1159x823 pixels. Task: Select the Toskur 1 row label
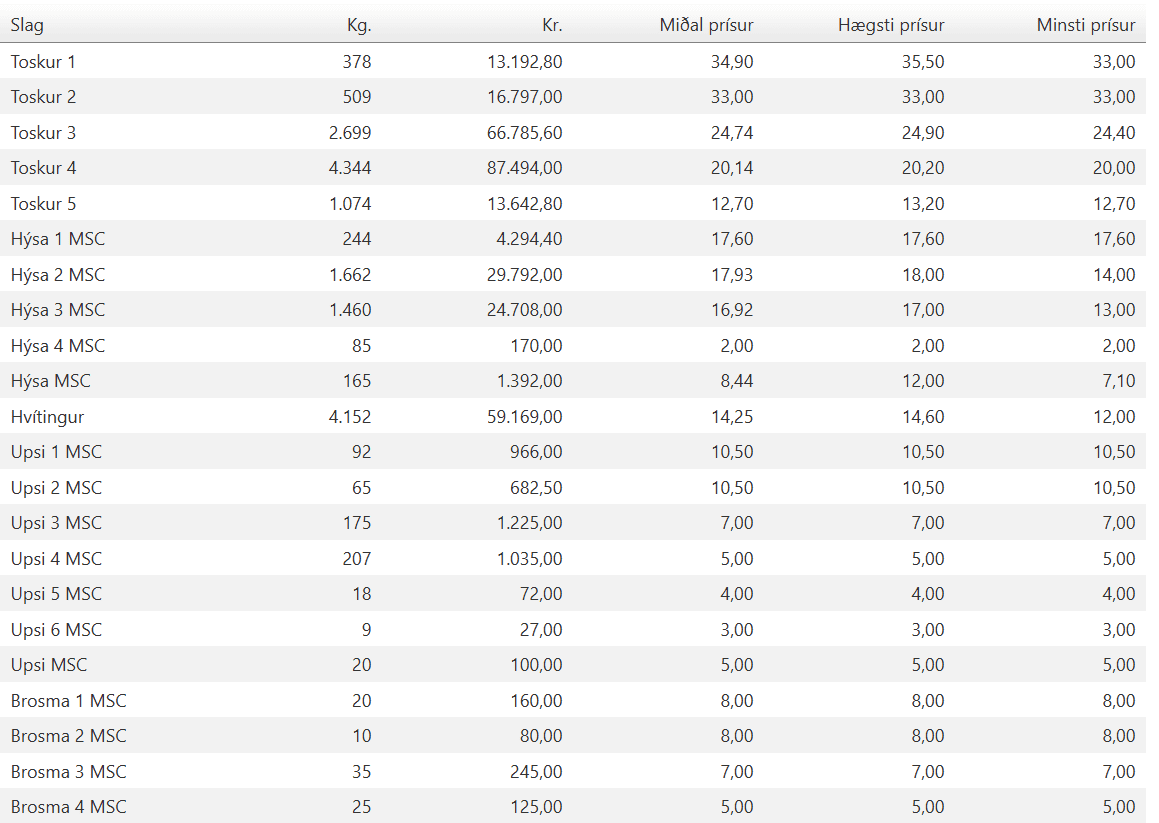43,62
